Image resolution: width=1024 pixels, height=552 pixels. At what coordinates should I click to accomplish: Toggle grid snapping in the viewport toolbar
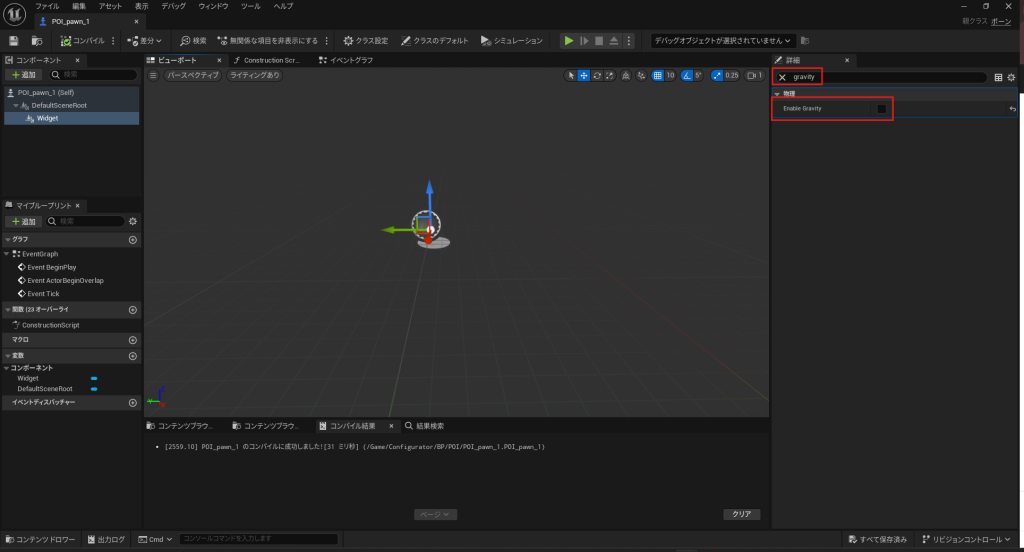point(657,75)
